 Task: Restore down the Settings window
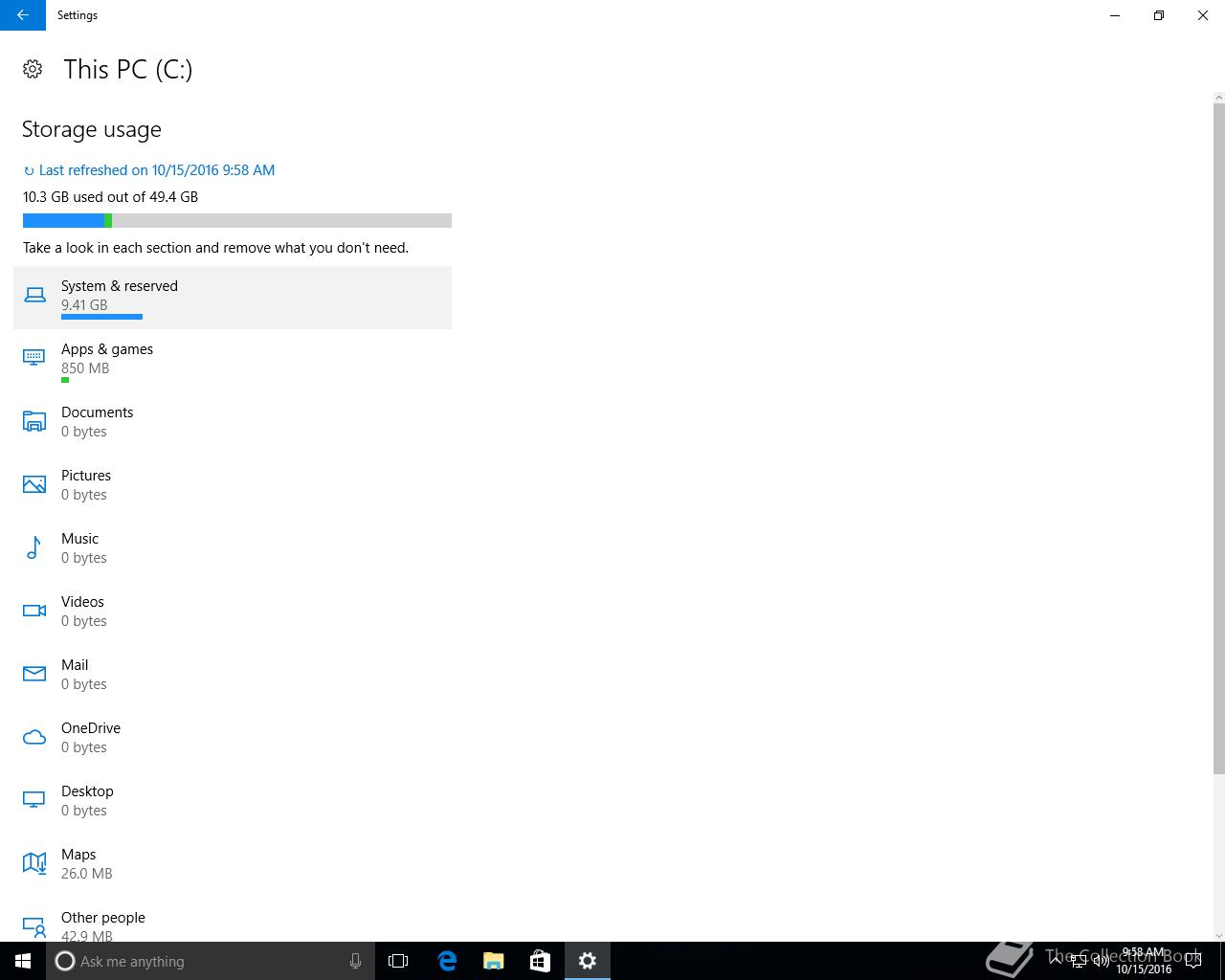(x=1159, y=15)
